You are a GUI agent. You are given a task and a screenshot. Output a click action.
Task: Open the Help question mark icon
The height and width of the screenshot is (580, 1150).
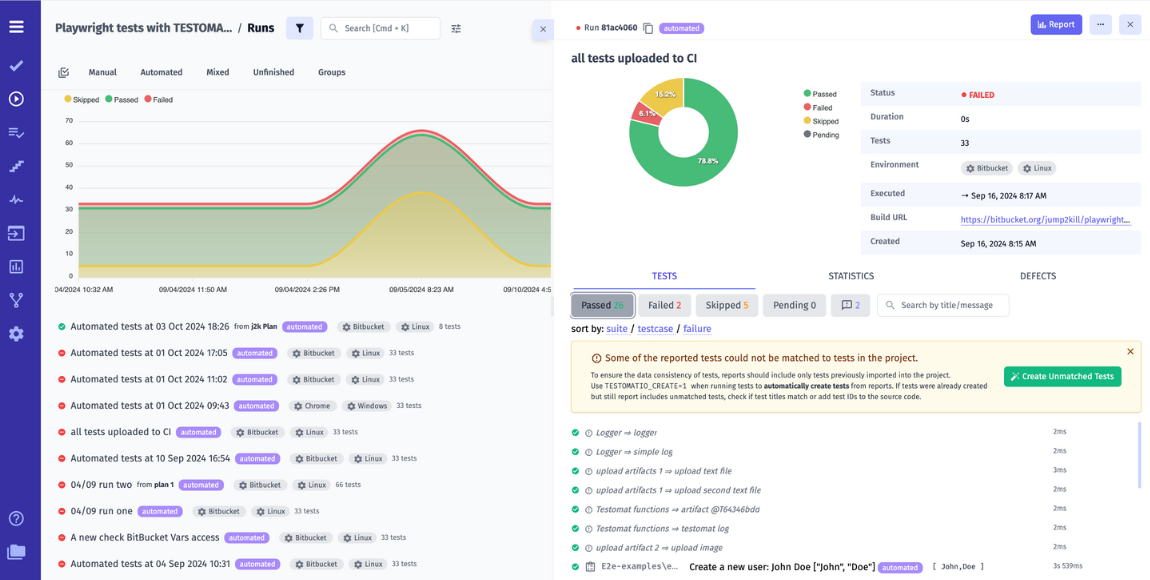(x=15, y=518)
